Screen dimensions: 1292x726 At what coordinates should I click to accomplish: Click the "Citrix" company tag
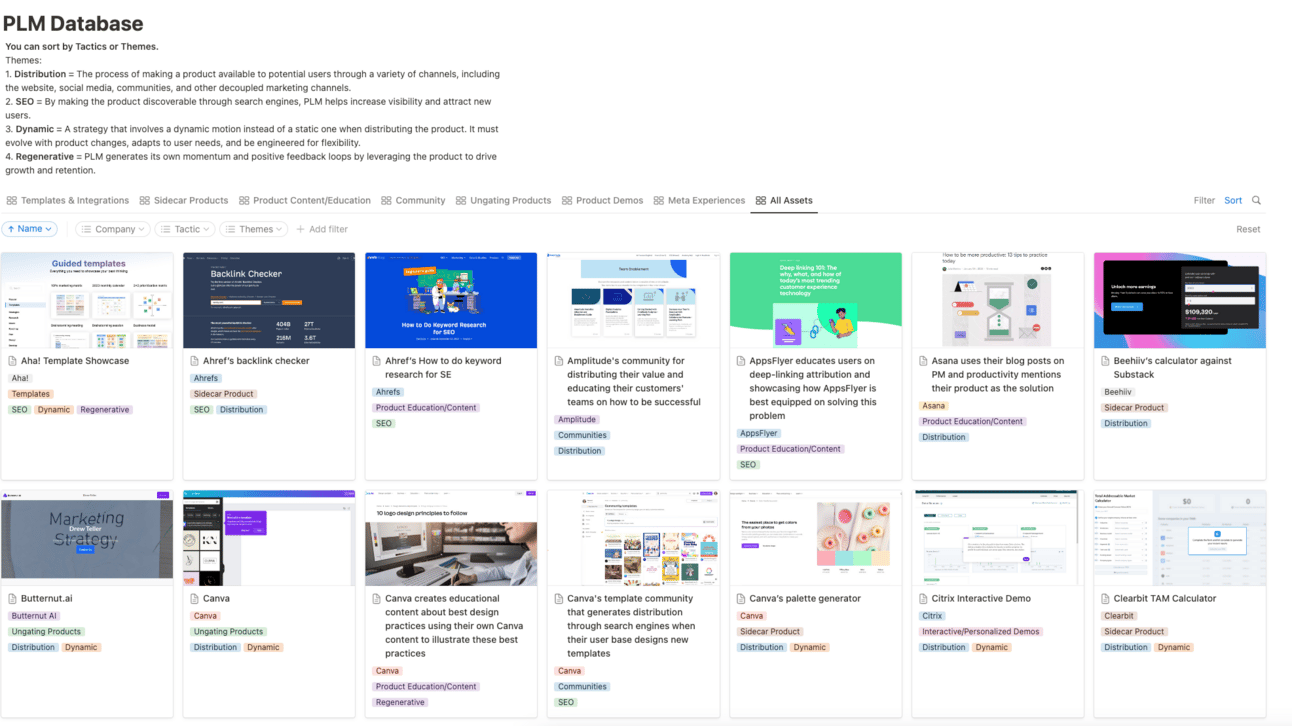tap(933, 616)
